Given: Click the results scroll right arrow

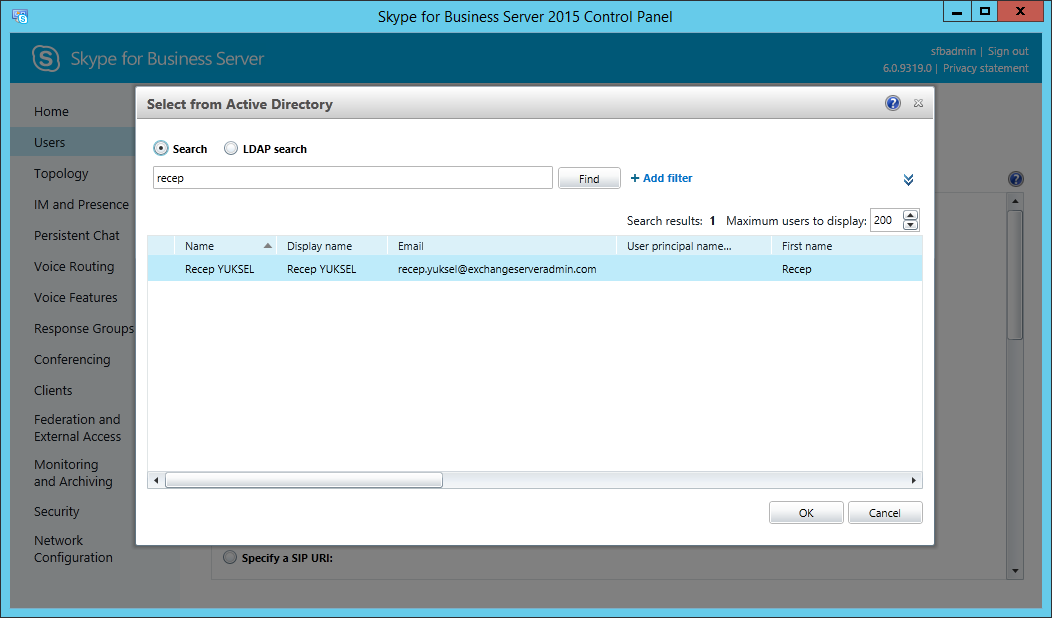Looking at the screenshot, I should pyautogui.click(x=914, y=480).
